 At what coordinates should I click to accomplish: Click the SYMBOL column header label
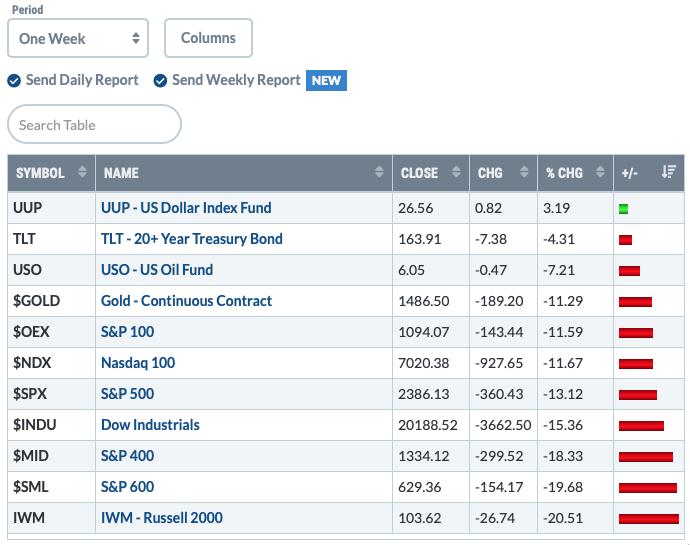(x=40, y=173)
